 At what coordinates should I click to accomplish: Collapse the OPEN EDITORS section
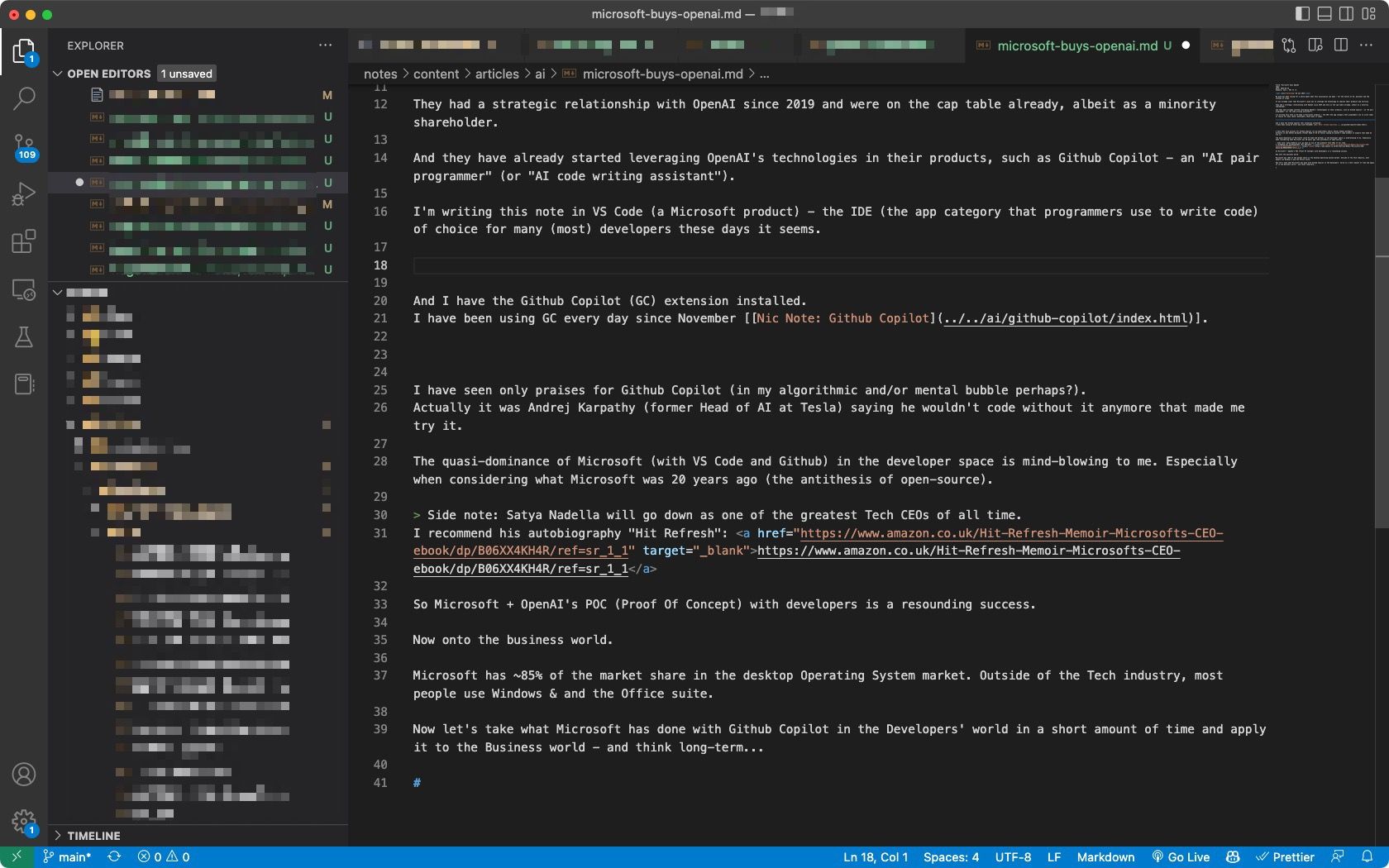tap(58, 74)
